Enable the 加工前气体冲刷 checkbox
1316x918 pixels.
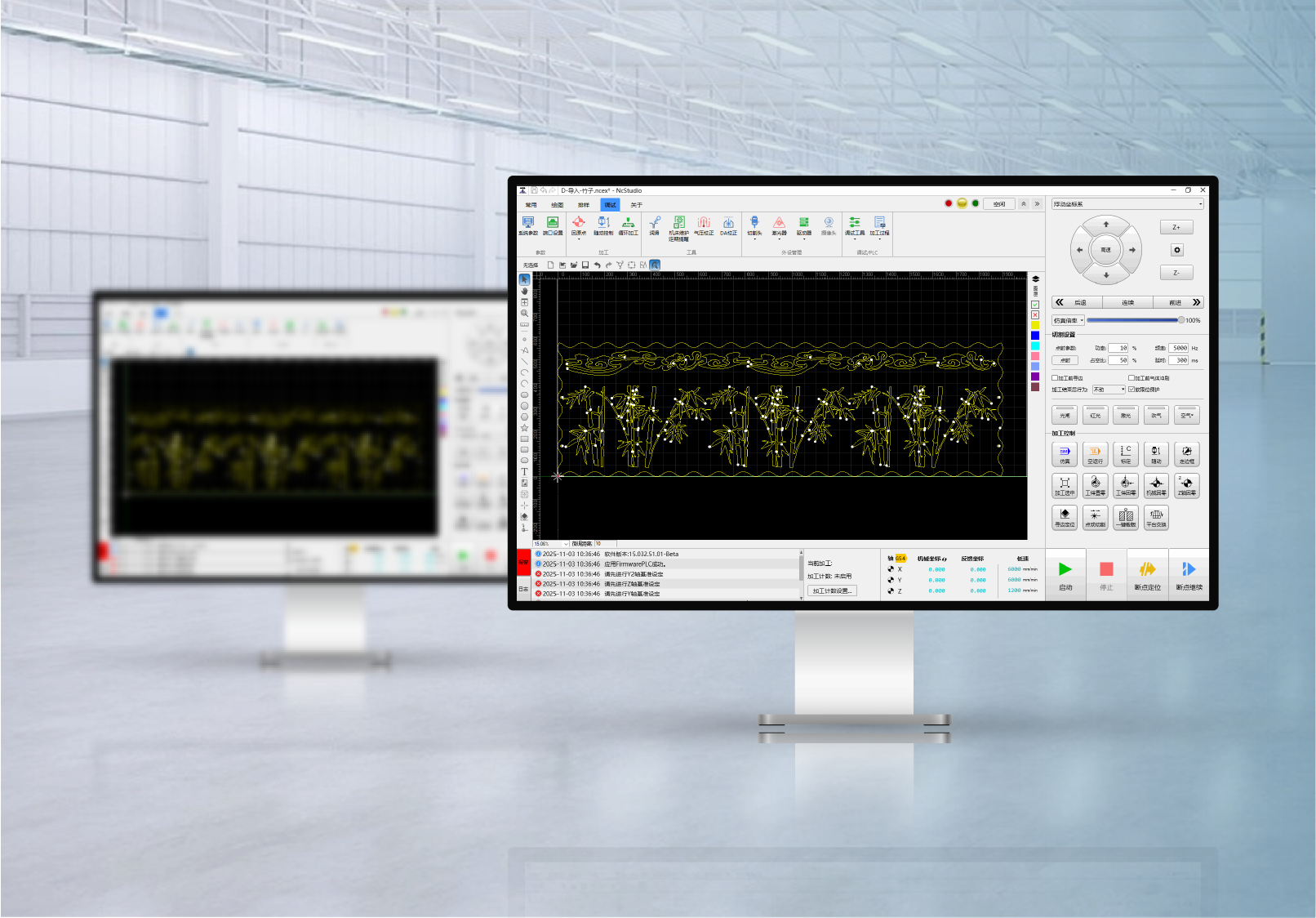1131,378
